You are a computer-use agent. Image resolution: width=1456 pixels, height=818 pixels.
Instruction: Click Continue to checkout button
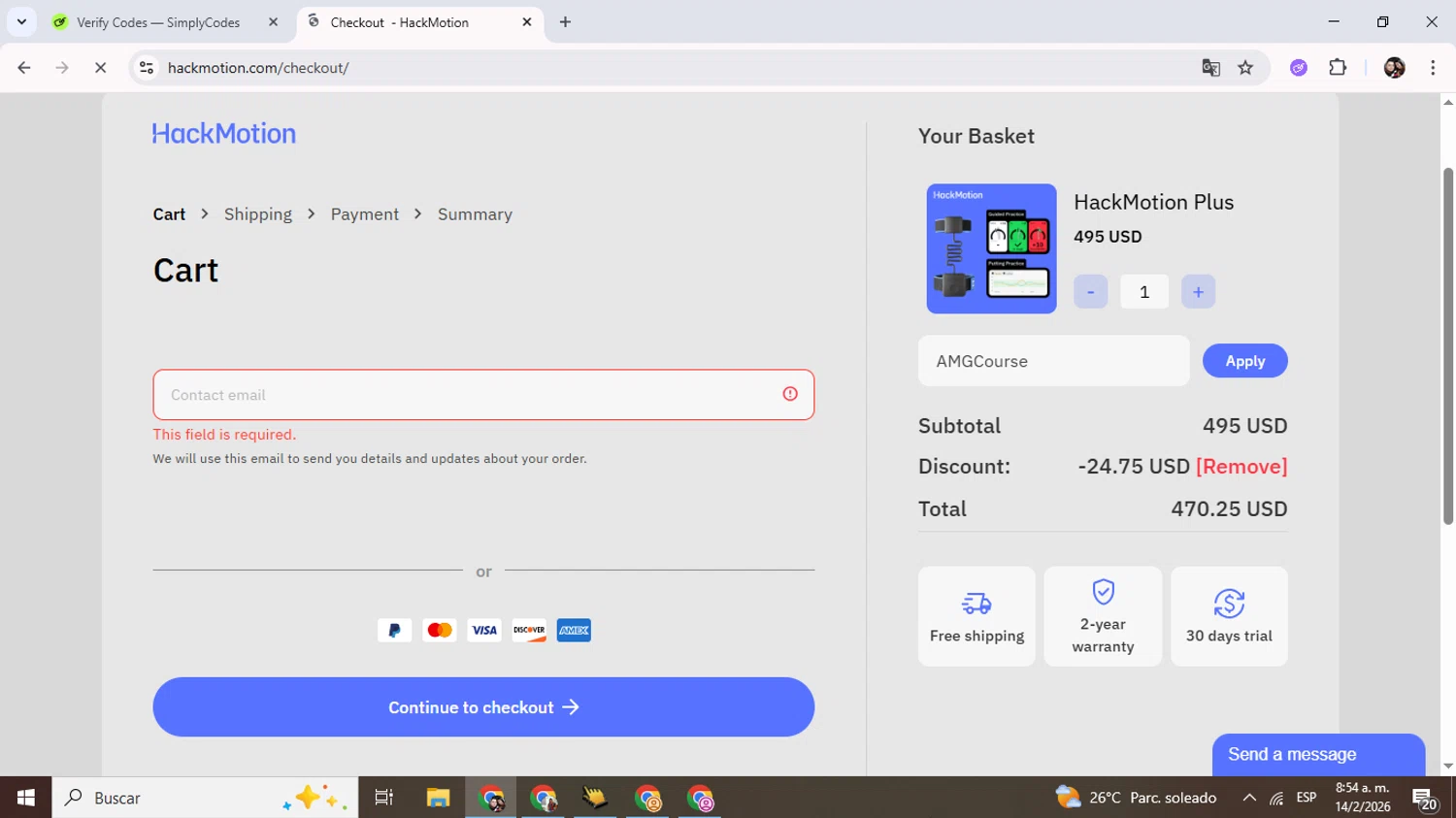483,707
